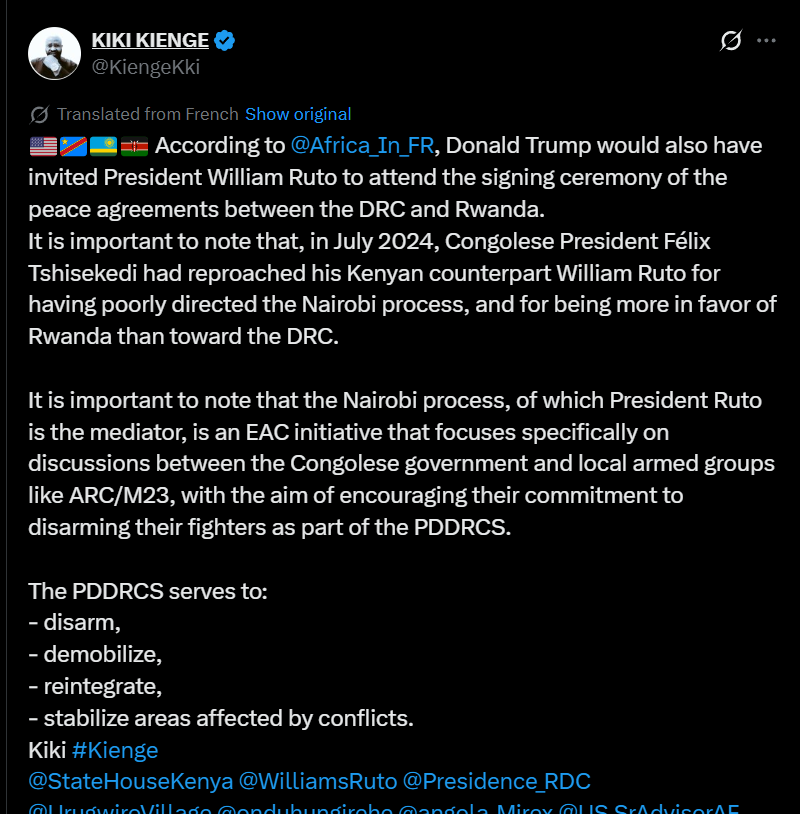Open the KIKI KIENGE profile picture

[x=55, y=54]
